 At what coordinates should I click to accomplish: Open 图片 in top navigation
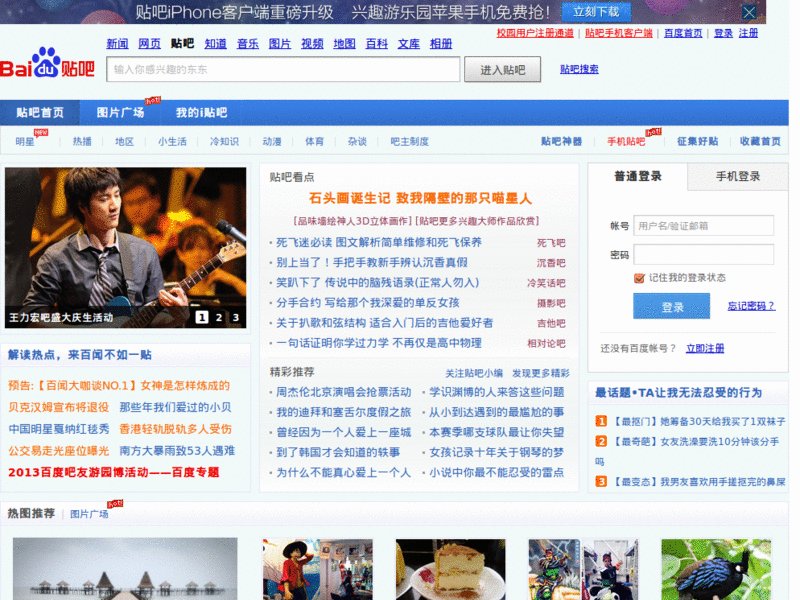coord(280,44)
